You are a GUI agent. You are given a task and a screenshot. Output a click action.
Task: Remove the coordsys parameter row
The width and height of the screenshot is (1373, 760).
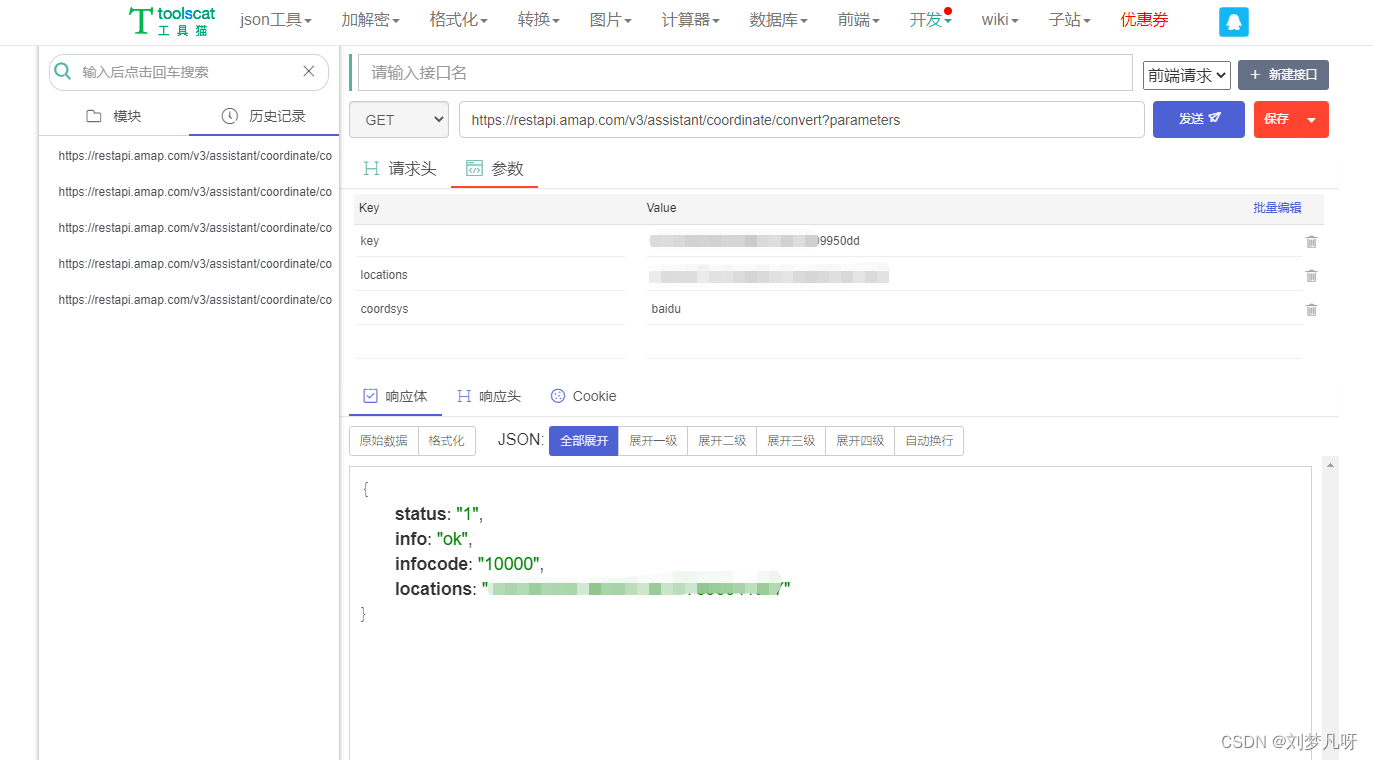1311,309
